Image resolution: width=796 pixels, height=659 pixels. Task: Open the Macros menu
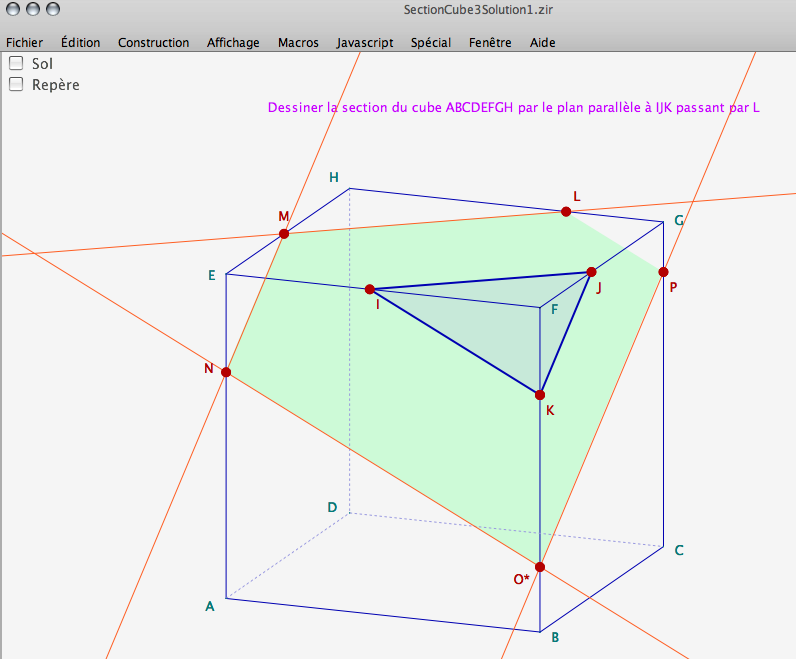point(298,43)
